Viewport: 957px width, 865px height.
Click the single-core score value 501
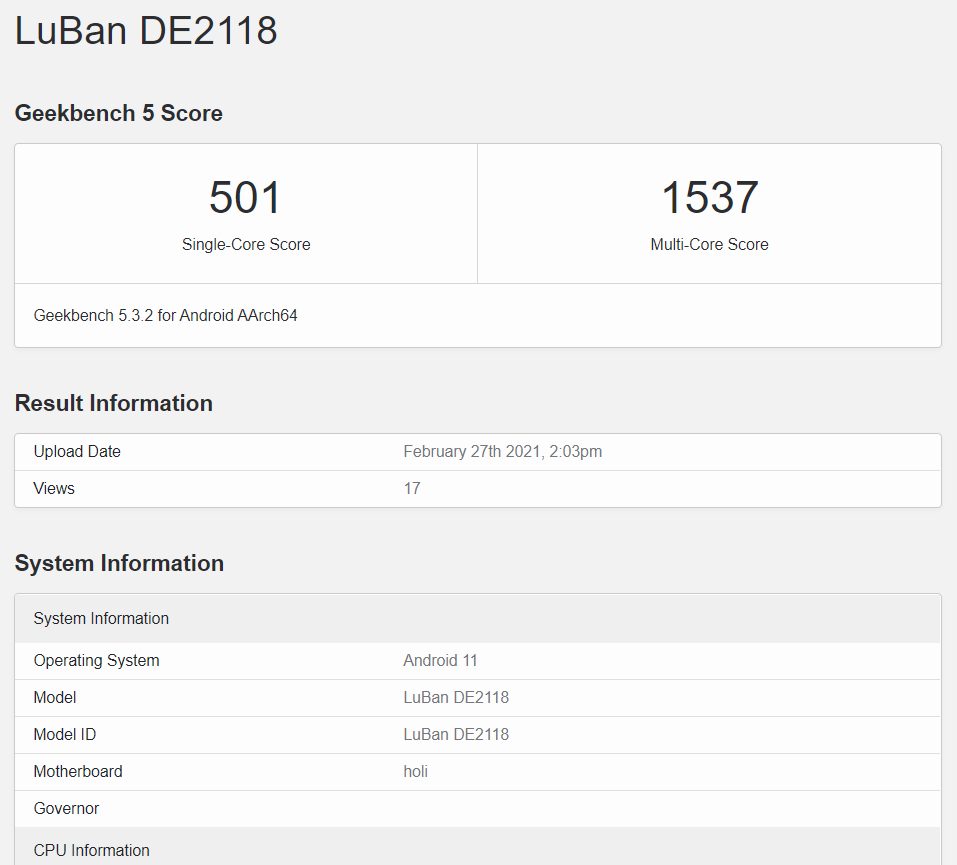tap(245, 197)
